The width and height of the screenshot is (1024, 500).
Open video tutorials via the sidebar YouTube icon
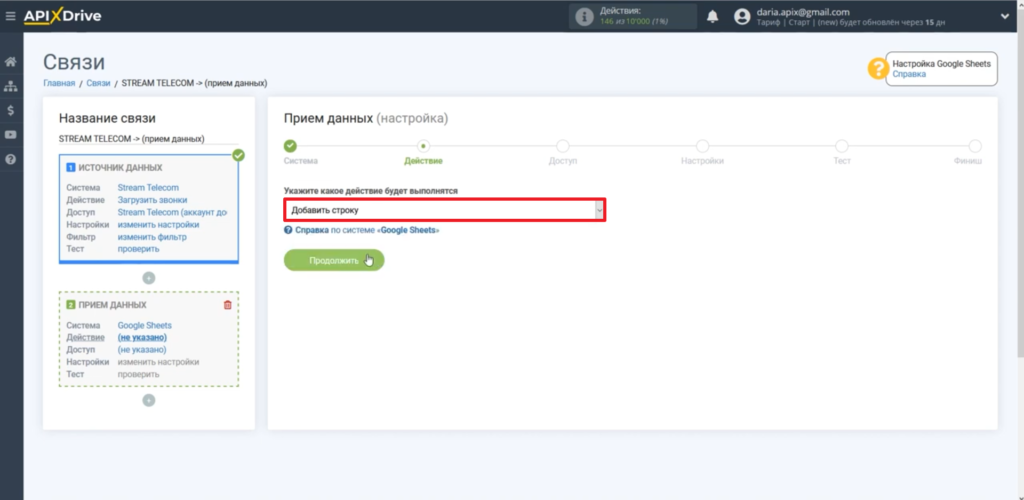(10, 134)
